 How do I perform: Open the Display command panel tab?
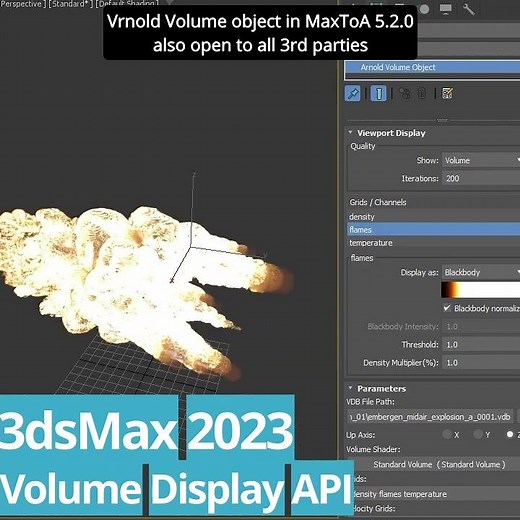pyautogui.click(x=446, y=9)
